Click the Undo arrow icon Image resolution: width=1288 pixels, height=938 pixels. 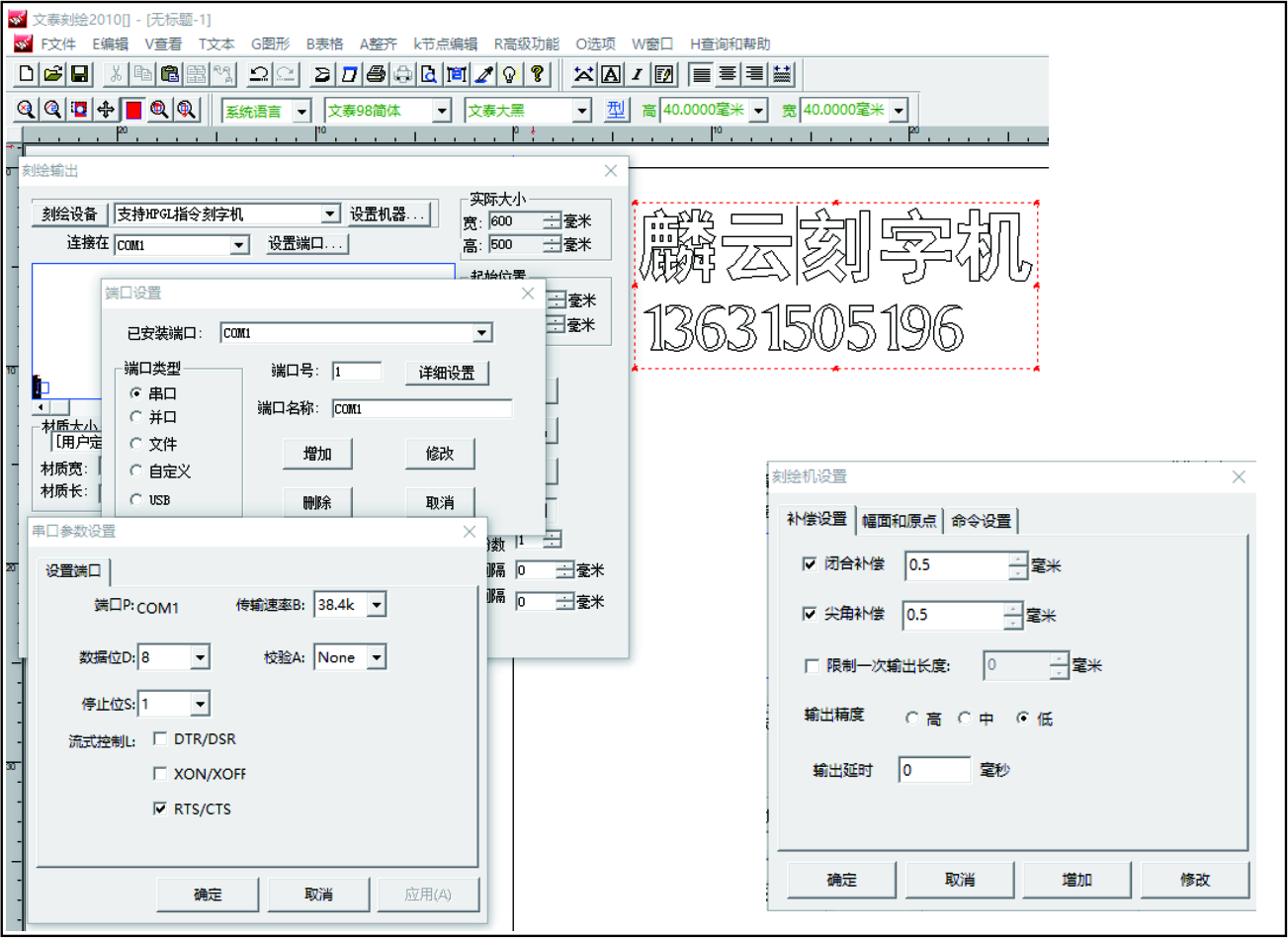click(259, 74)
